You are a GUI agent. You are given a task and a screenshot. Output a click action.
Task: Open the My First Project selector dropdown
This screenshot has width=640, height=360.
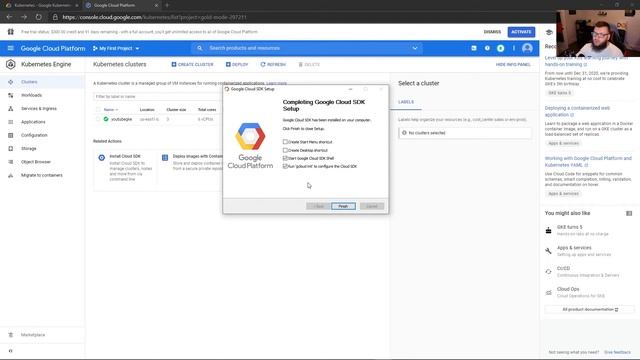[x=116, y=48]
